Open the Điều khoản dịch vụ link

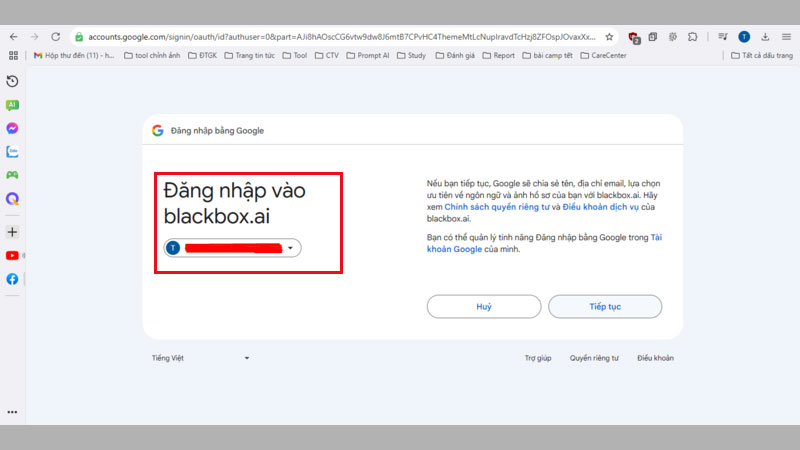point(601,207)
